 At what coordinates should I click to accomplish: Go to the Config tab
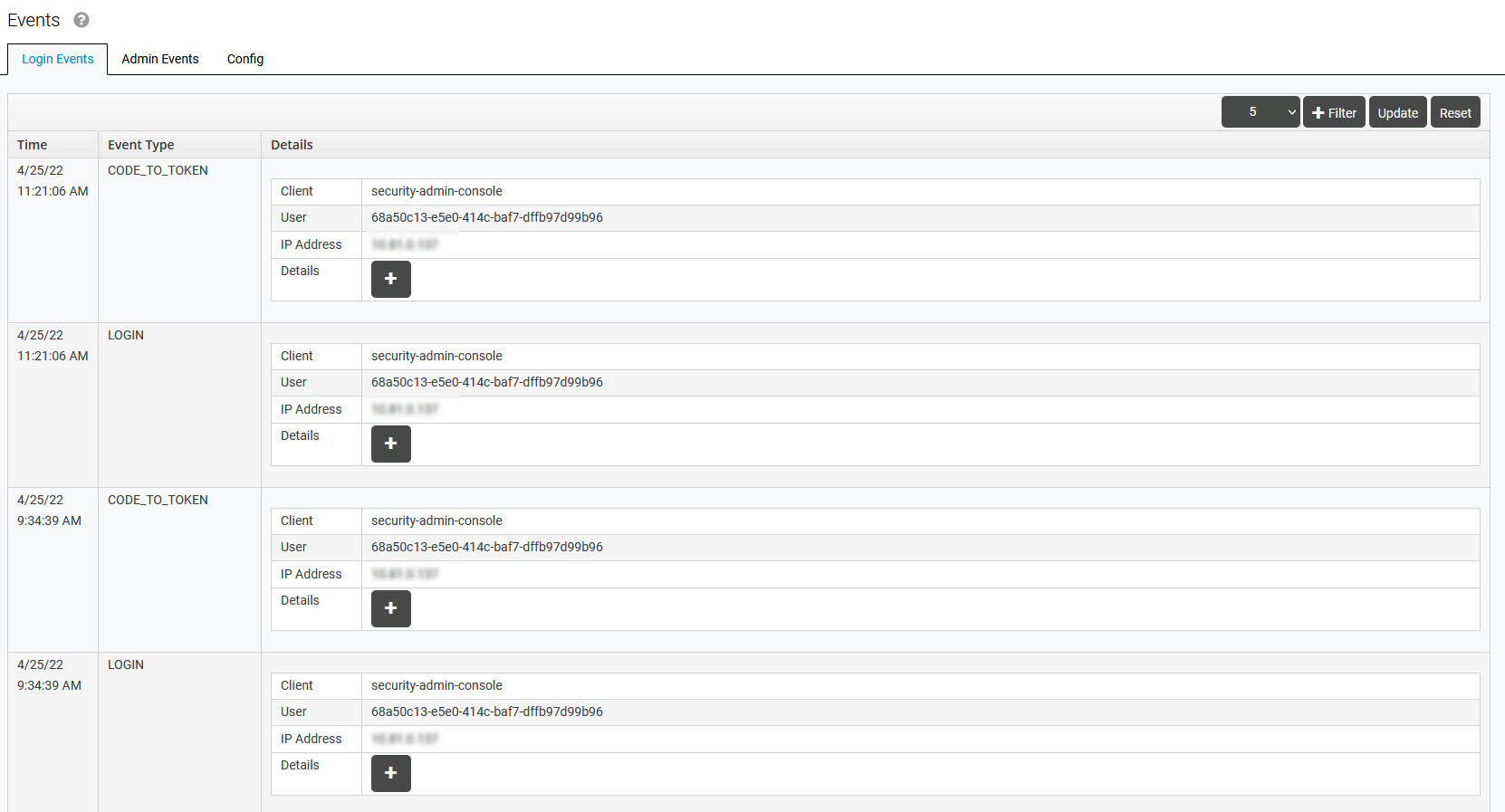[245, 59]
